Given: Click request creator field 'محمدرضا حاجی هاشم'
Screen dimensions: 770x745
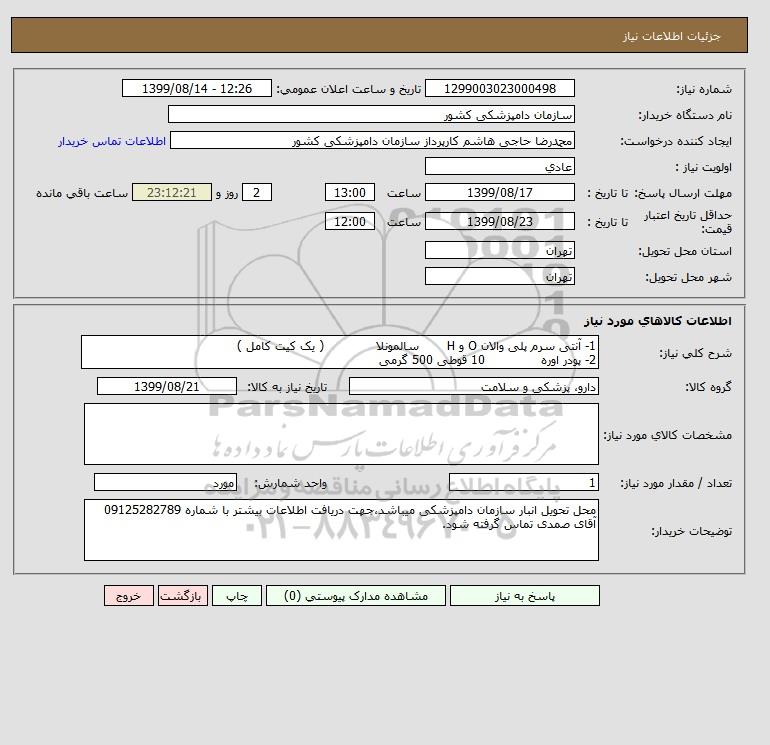Looking at the screenshot, I should (x=372, y=140).
